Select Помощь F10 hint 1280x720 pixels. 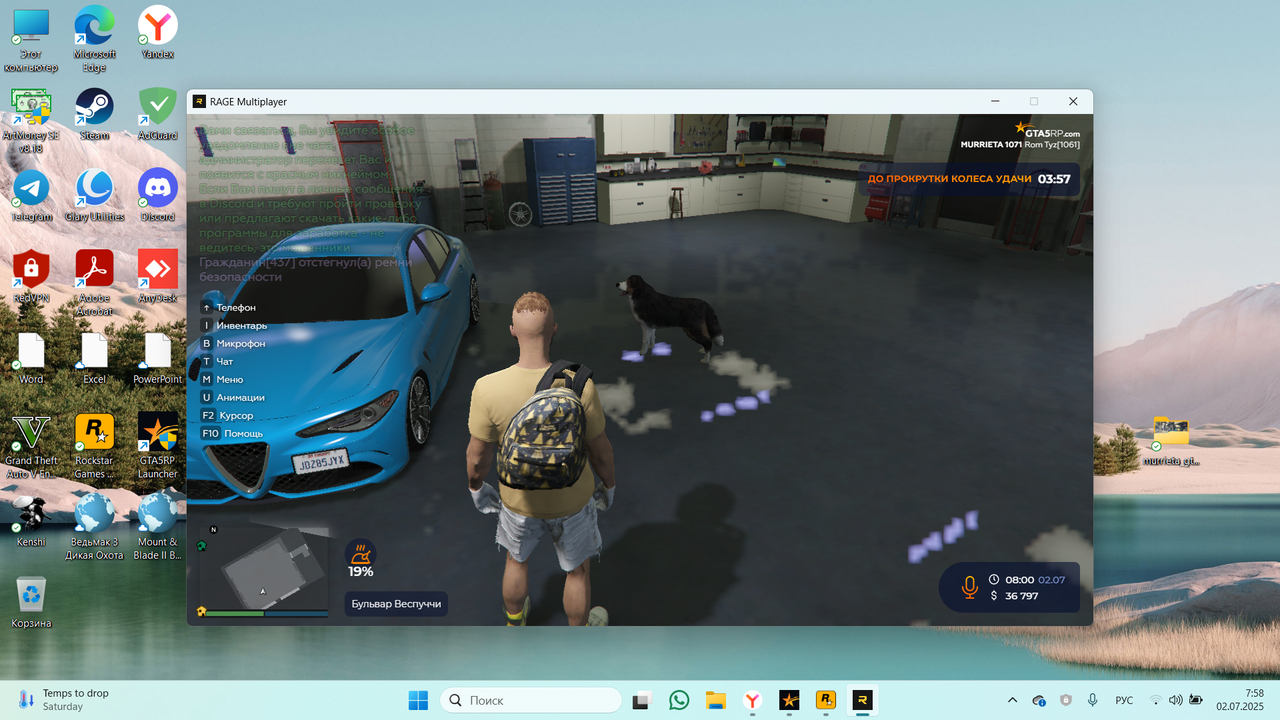coord(232,433)
